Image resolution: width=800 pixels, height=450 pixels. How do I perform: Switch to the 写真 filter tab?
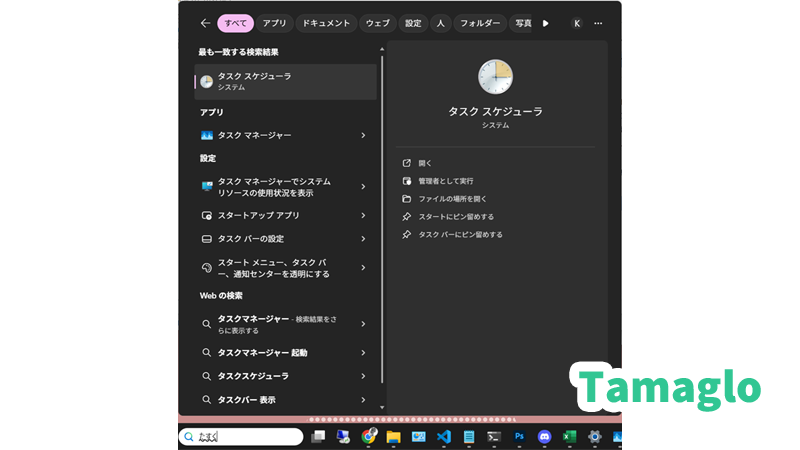pyautogui.click(x=521, y=23)
